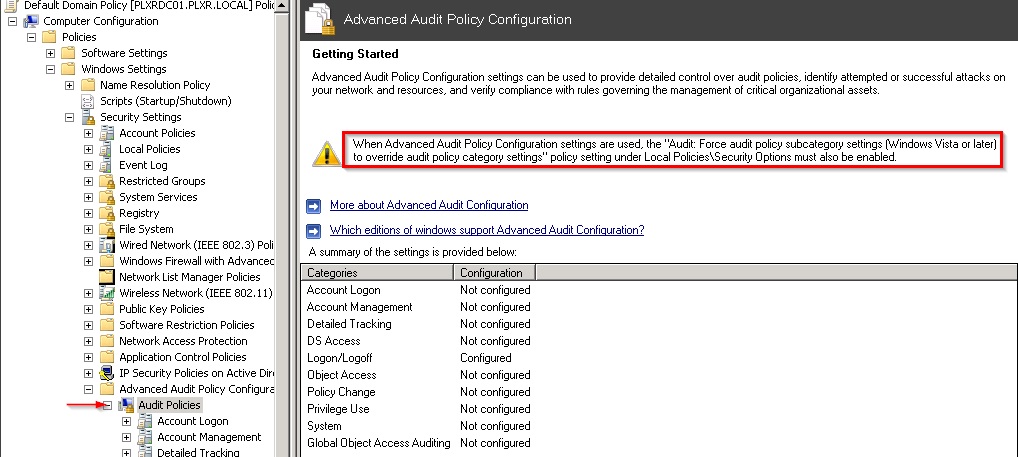Click the Network List Manager Policies icon

point(106,277)
